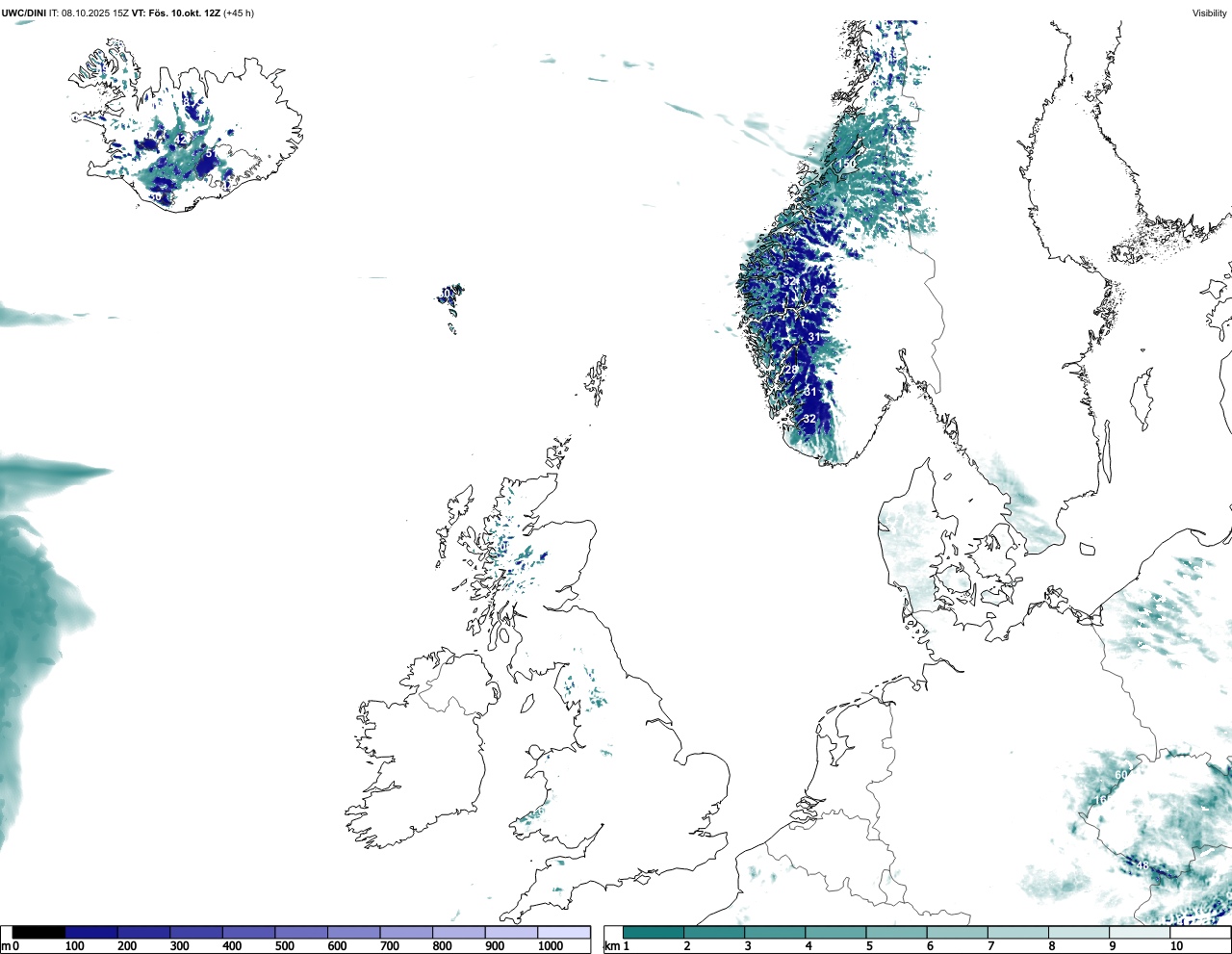Image resolution: width=1232 pixels, height=954 pixels.
Task: Click the '6' tick on km legend
Action: point(930,947)
